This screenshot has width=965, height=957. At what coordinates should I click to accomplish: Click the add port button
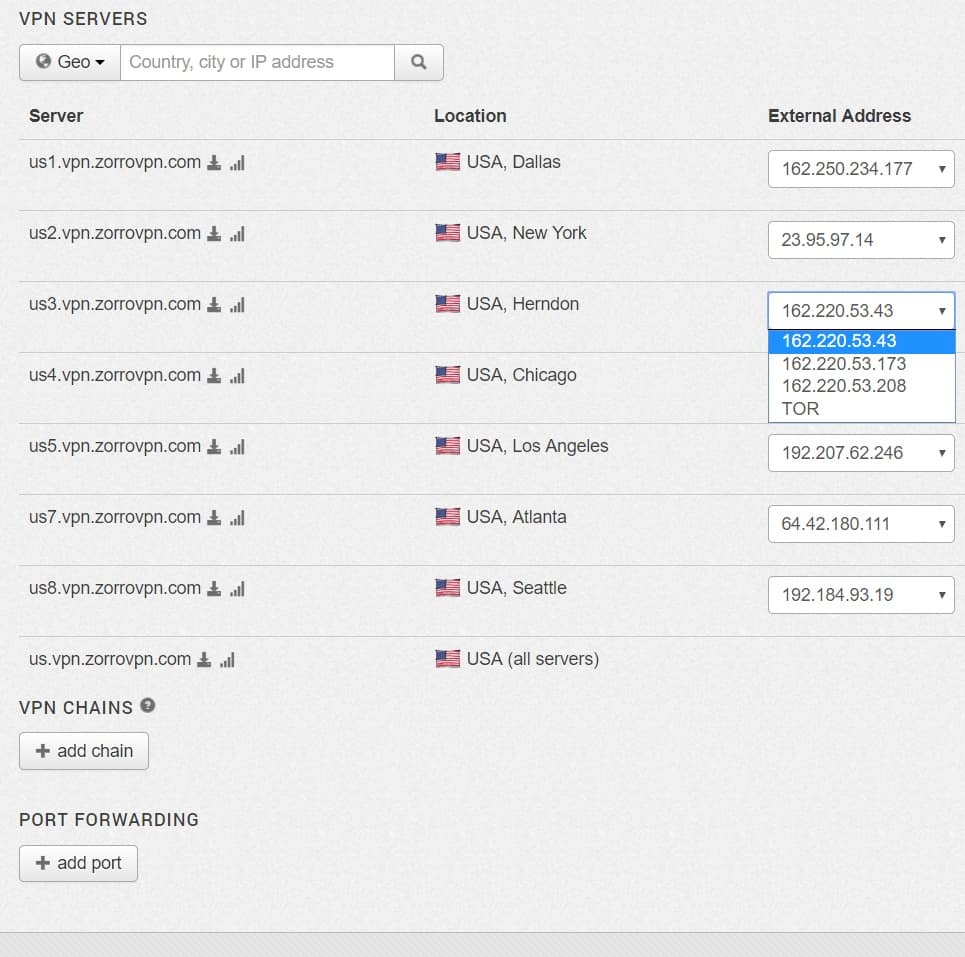[x=78, y=863]
